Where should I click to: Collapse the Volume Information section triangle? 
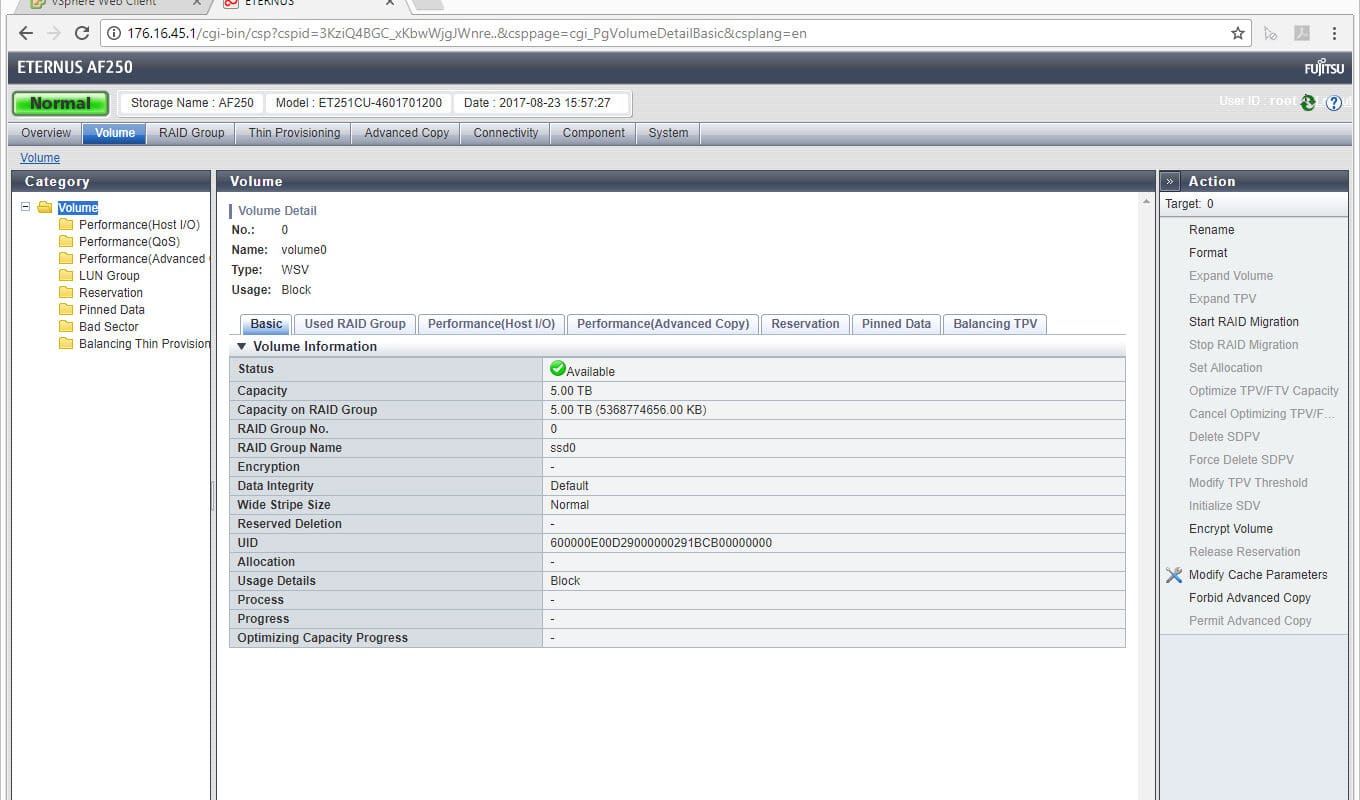(x=241, y=346)
